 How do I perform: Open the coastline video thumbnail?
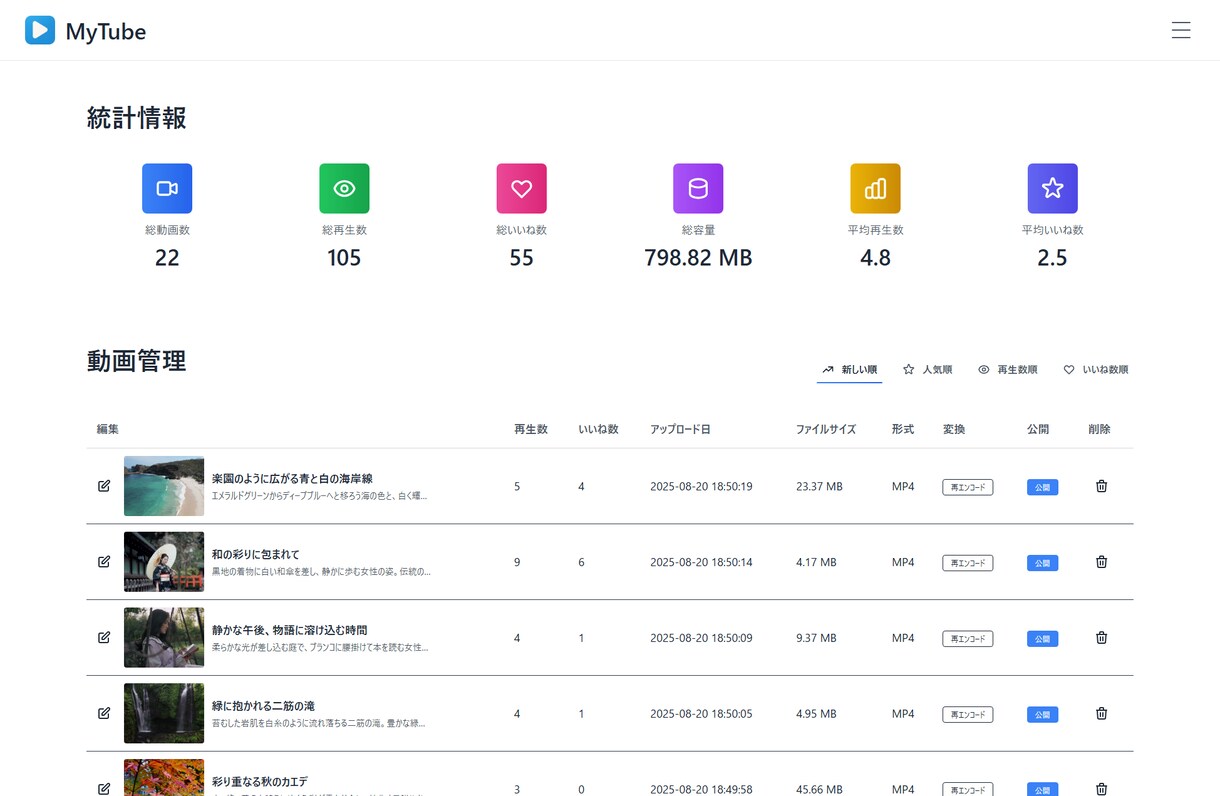point(164,486)
